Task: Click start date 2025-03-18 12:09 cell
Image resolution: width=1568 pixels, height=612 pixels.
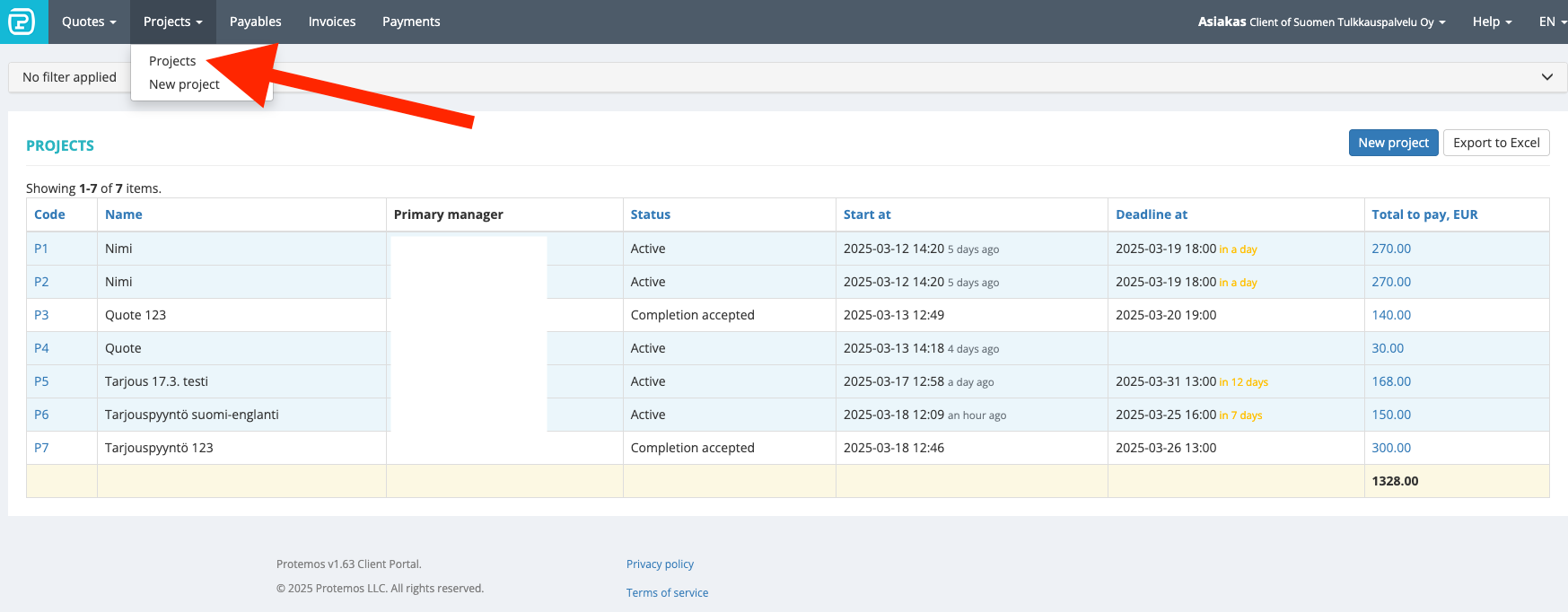Action: click(x=972, y=415)
